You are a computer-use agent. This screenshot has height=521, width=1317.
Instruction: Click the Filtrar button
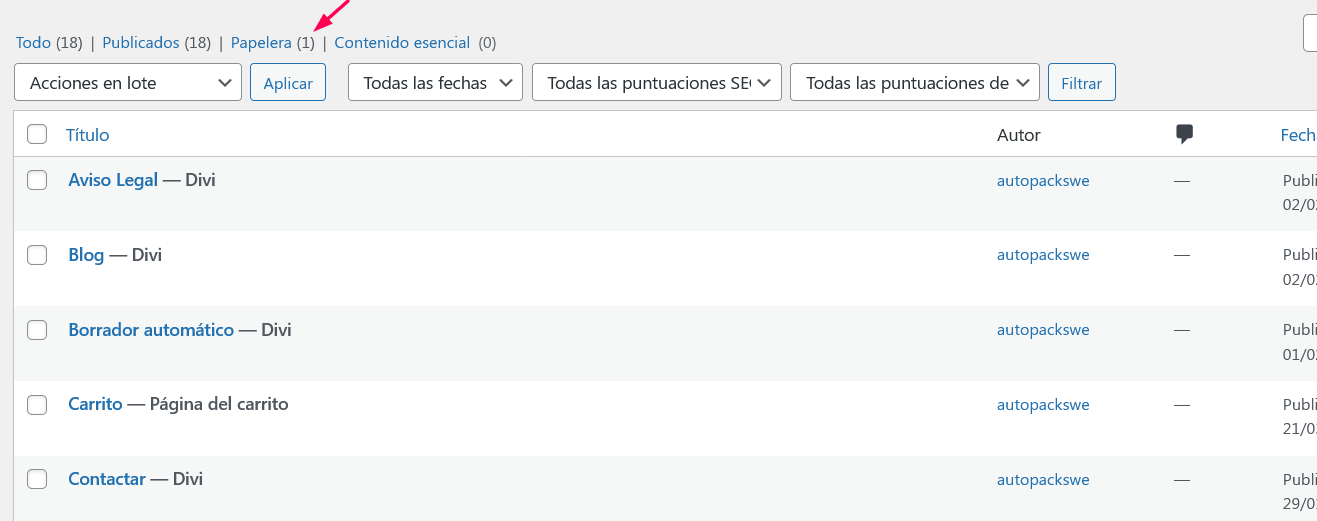pyautogui.click(x=1081, y=82)
